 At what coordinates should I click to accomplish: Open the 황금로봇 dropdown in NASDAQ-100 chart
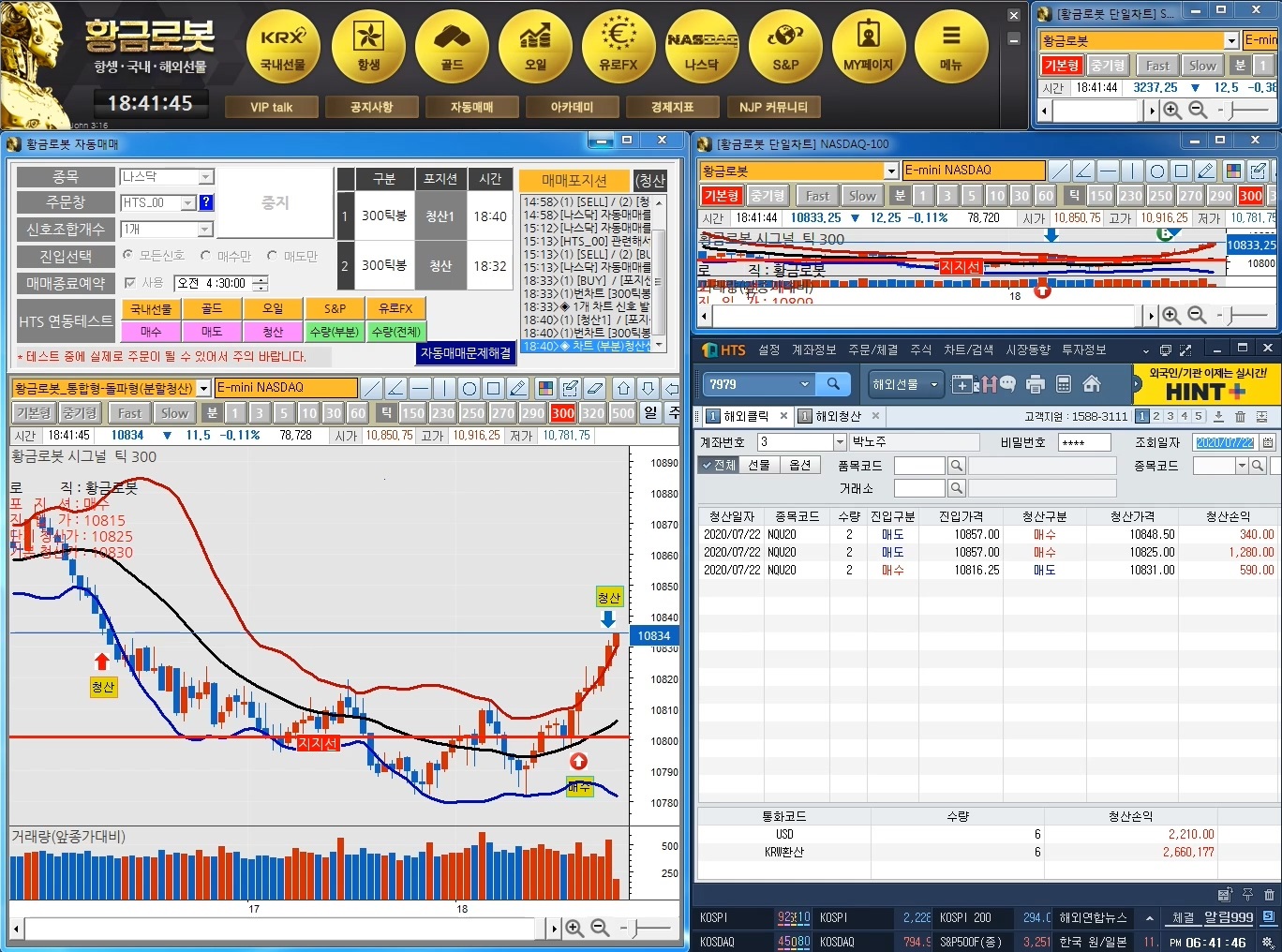[891, 171]
